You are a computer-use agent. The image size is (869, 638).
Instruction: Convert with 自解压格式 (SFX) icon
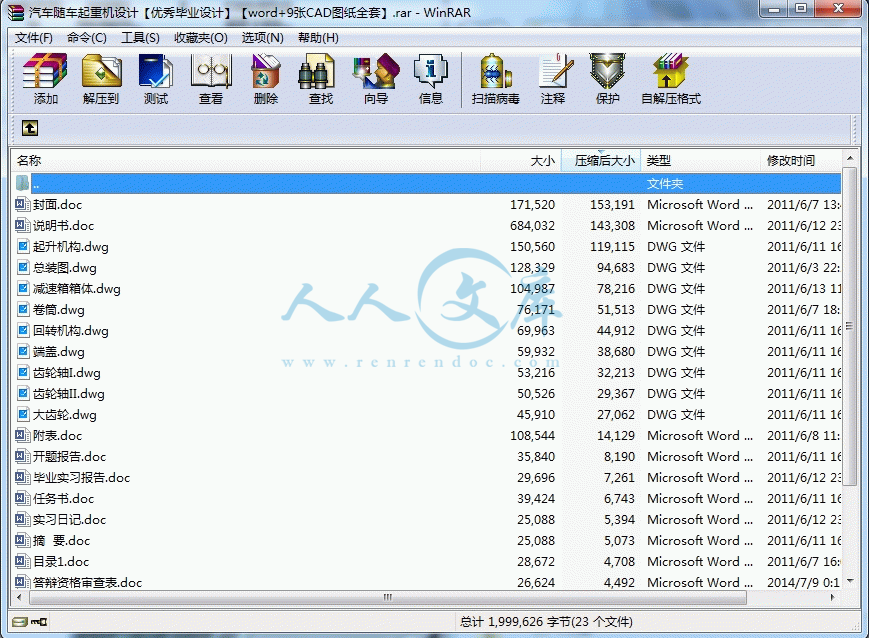(x=671, y=79)
